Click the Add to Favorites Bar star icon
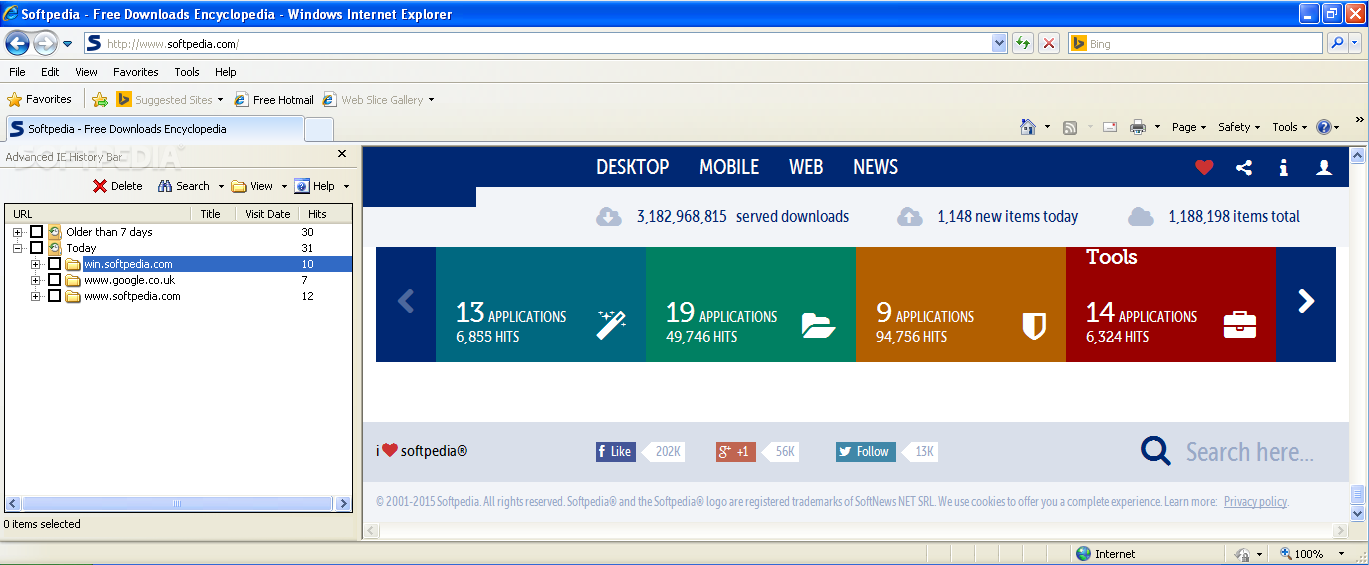 [x=100, y=99]
